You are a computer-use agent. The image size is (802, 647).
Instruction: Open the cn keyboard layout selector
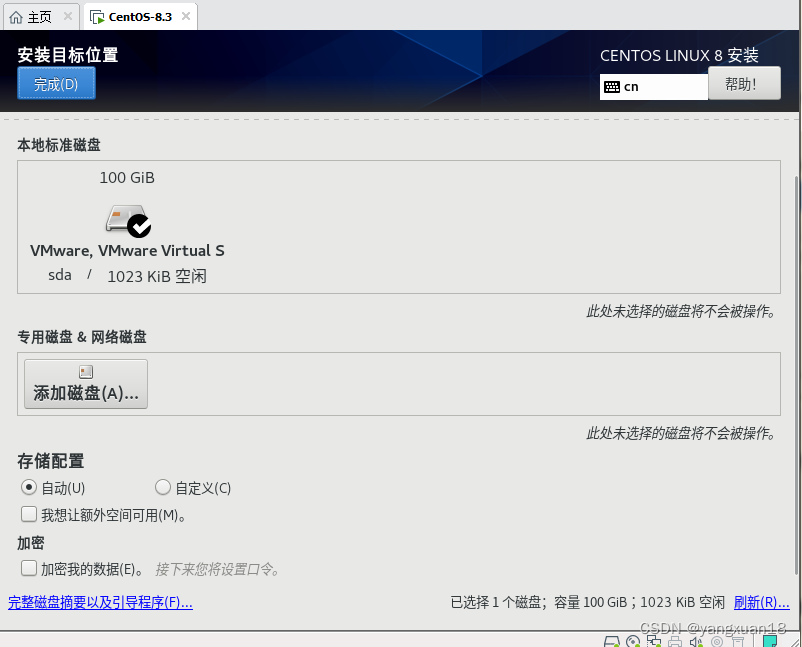pyautogui.click(x=654, y=87)
